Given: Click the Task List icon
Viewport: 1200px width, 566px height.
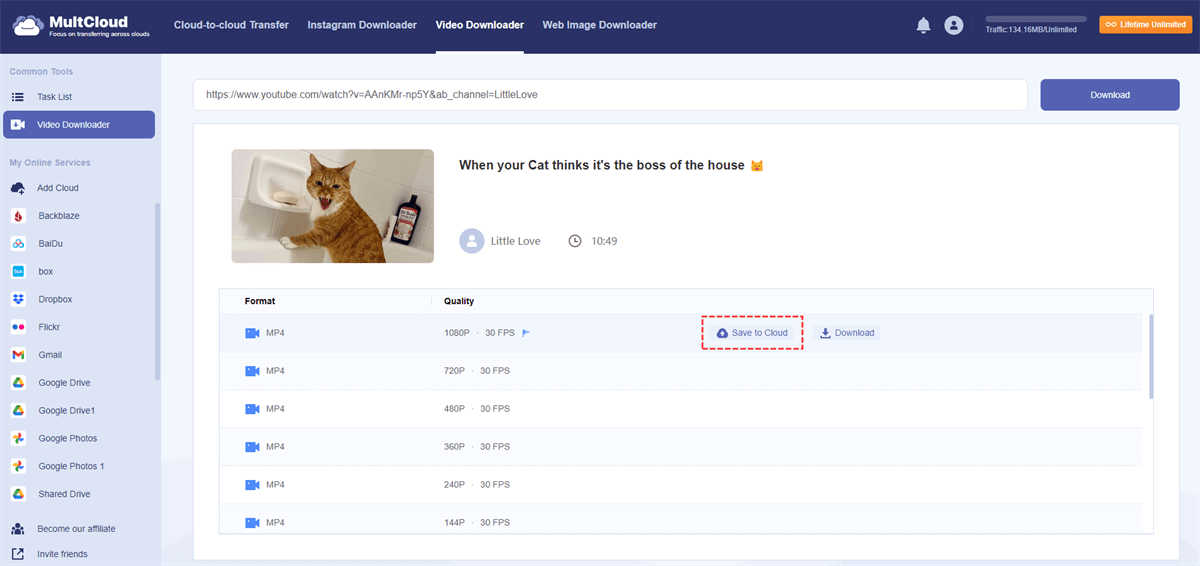Looking at the screenshot, I should click(x=18, y=97).
